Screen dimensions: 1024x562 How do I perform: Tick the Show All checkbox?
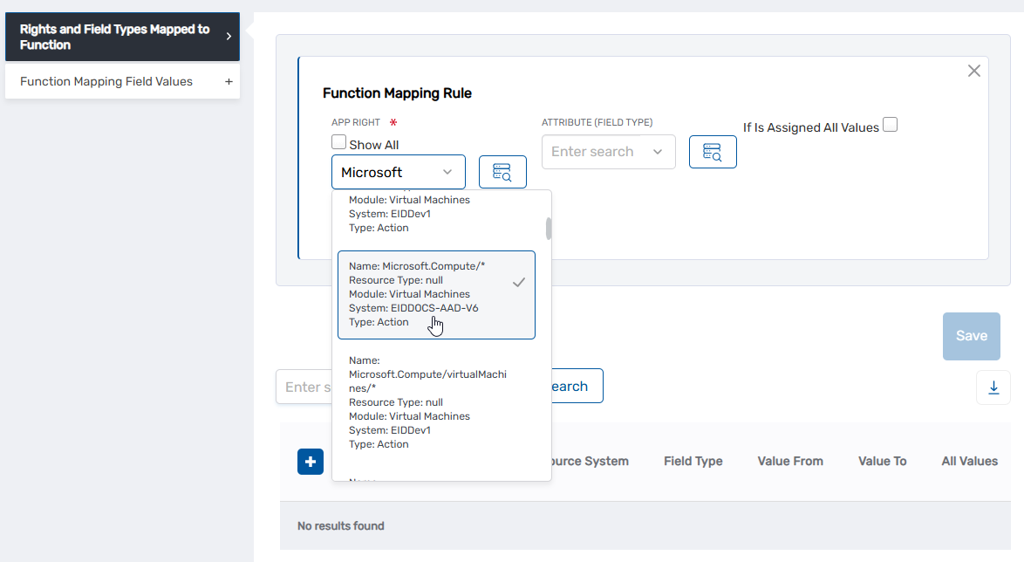click(x=338, y=142)
